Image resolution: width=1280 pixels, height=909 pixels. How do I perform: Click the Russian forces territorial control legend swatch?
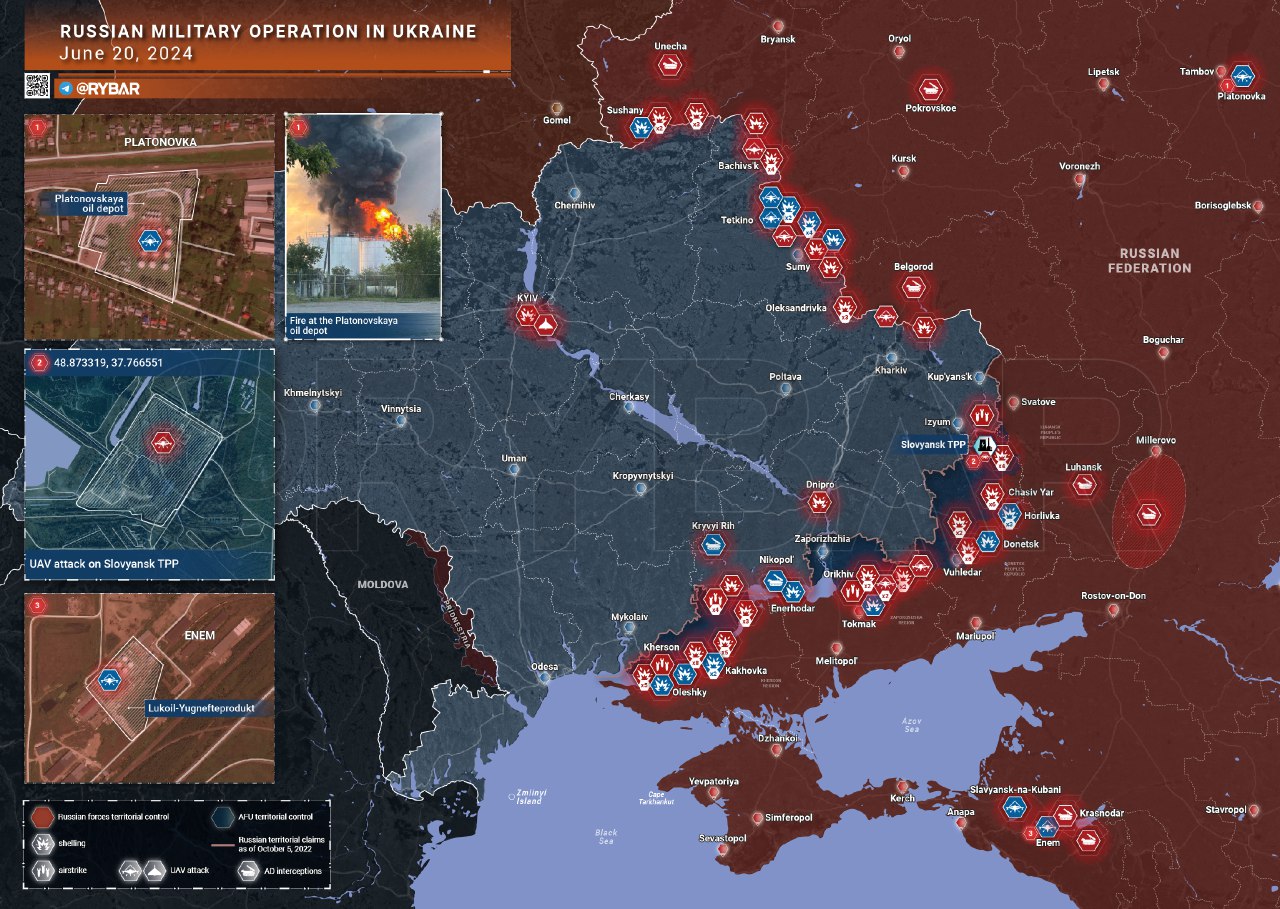pyautogui.click(x=42, y=817)
